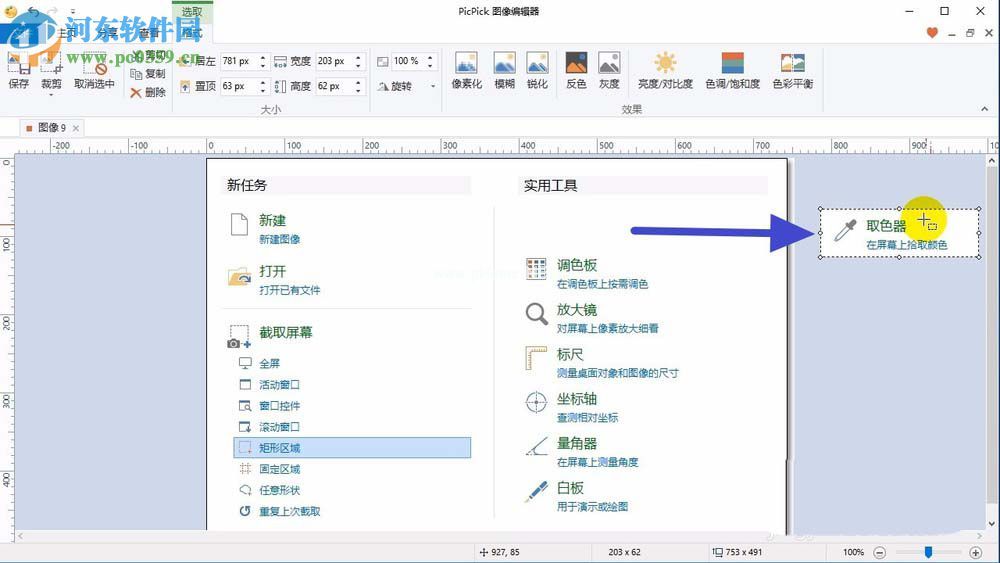The height and width of the screenshot is (563, 1000).
Task: Delete the selection with 删除
Action: [148, 92]
